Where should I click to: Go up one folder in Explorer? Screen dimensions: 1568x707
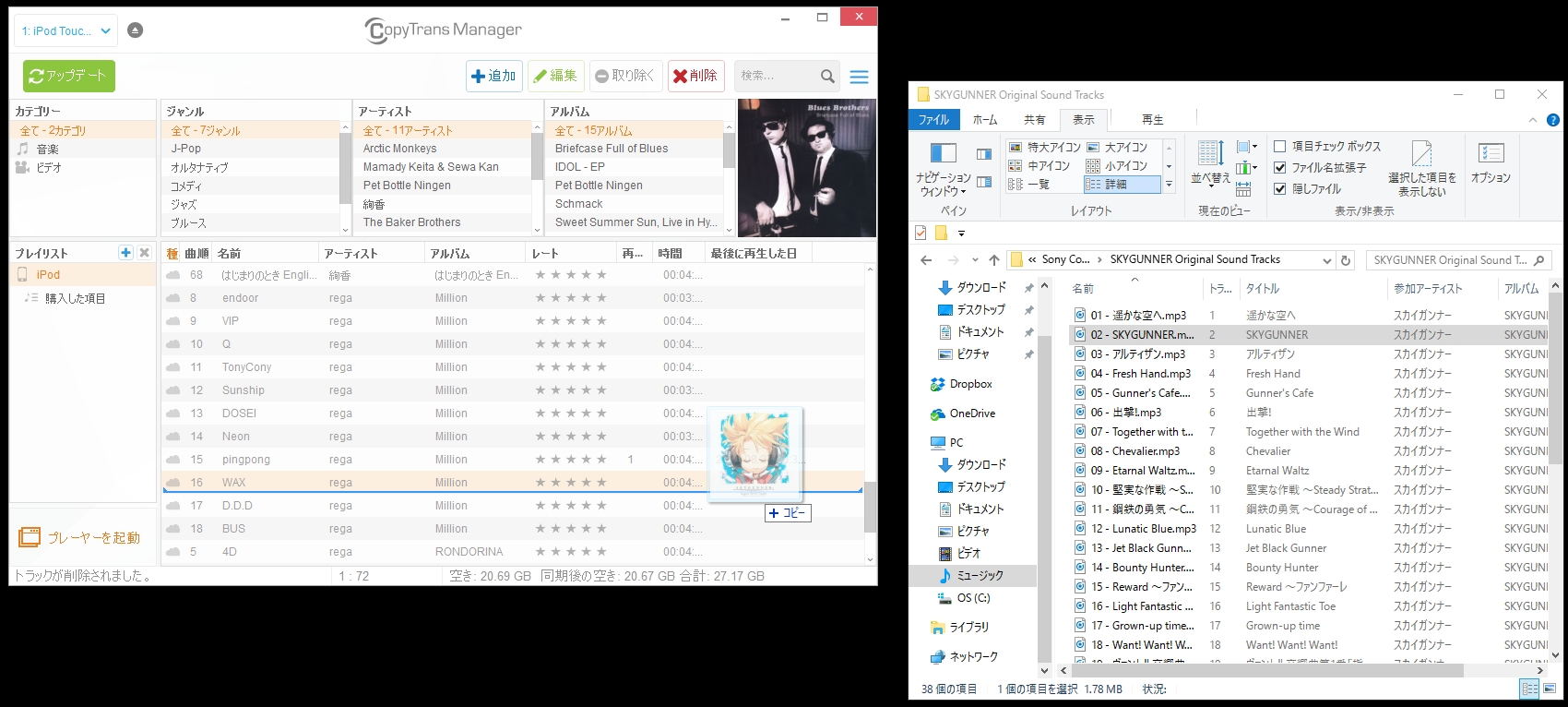click(x=993, y=260)
